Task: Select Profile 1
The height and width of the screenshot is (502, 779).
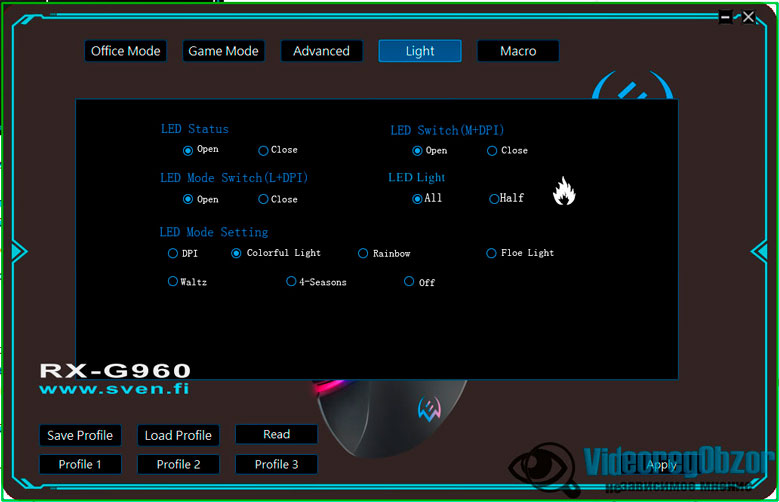Action: [80, 464]
